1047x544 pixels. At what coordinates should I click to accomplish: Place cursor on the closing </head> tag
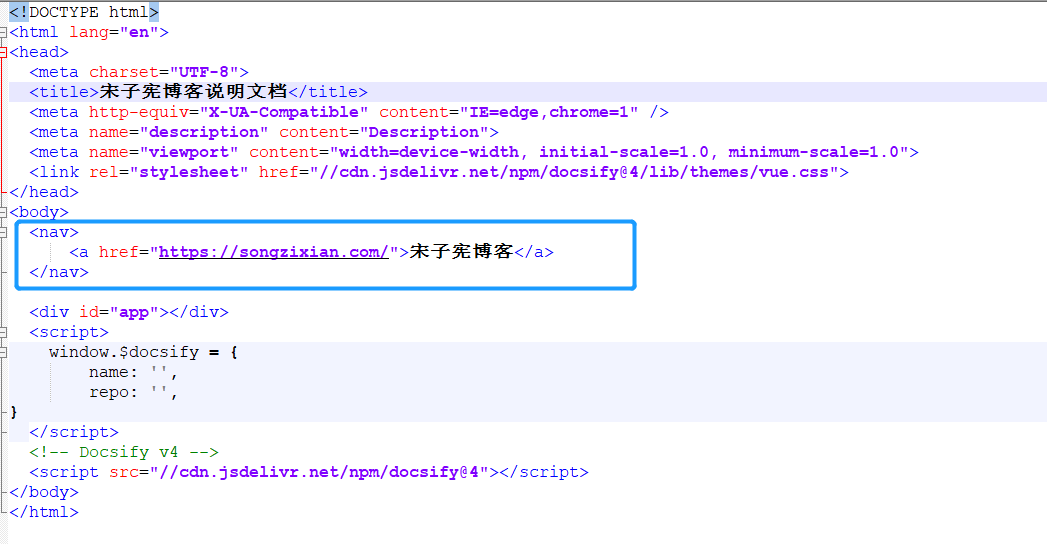(x=44, y=192)
